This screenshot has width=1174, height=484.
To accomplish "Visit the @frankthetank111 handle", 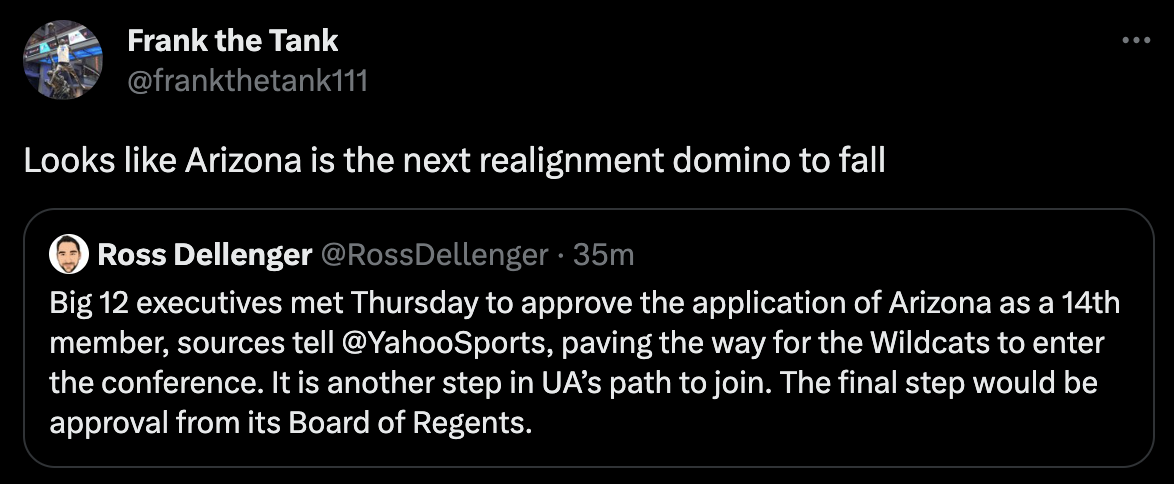I will coord(247,80).
